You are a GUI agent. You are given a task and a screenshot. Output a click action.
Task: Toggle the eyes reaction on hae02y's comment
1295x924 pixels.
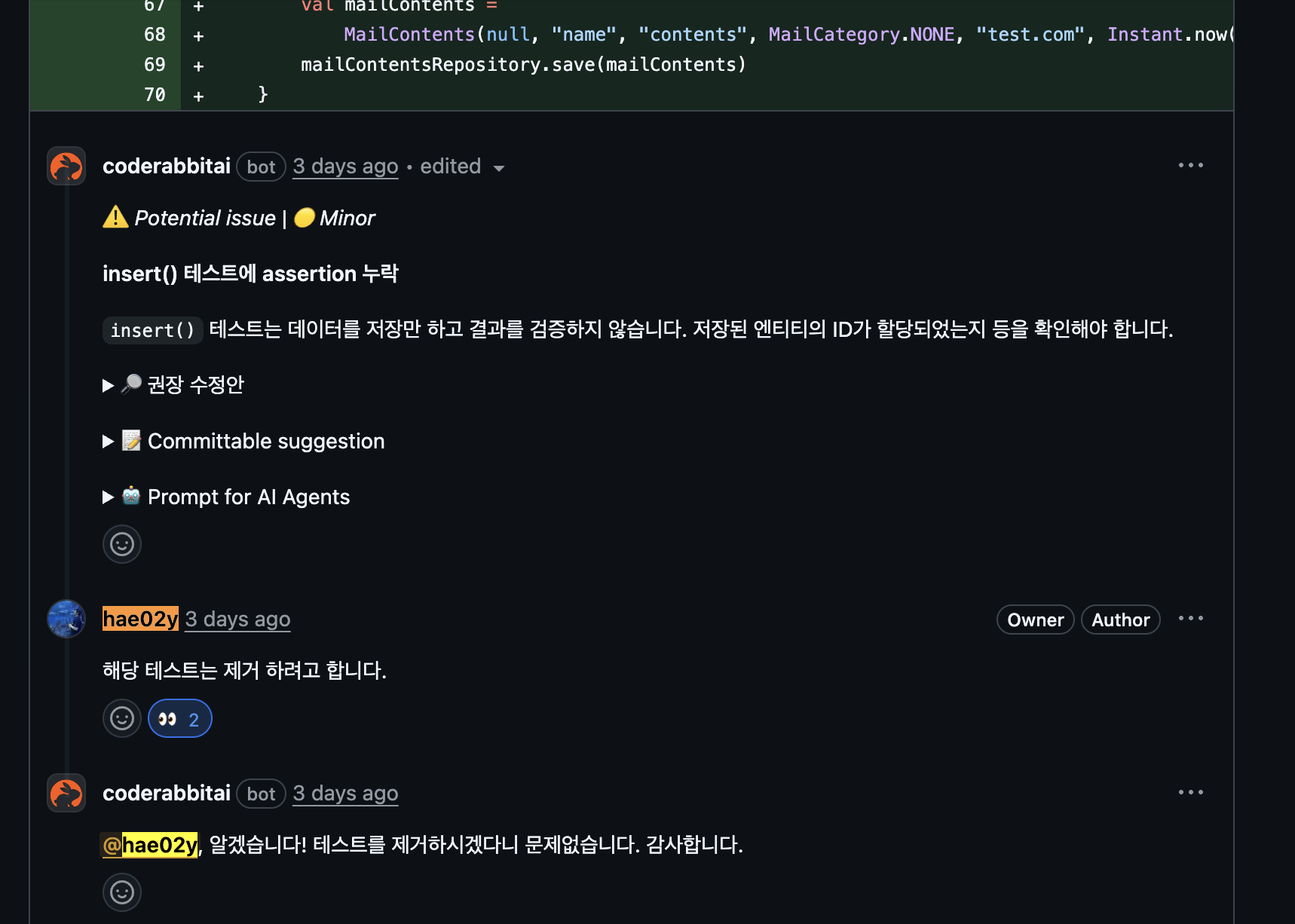click(x=179, y=717)
